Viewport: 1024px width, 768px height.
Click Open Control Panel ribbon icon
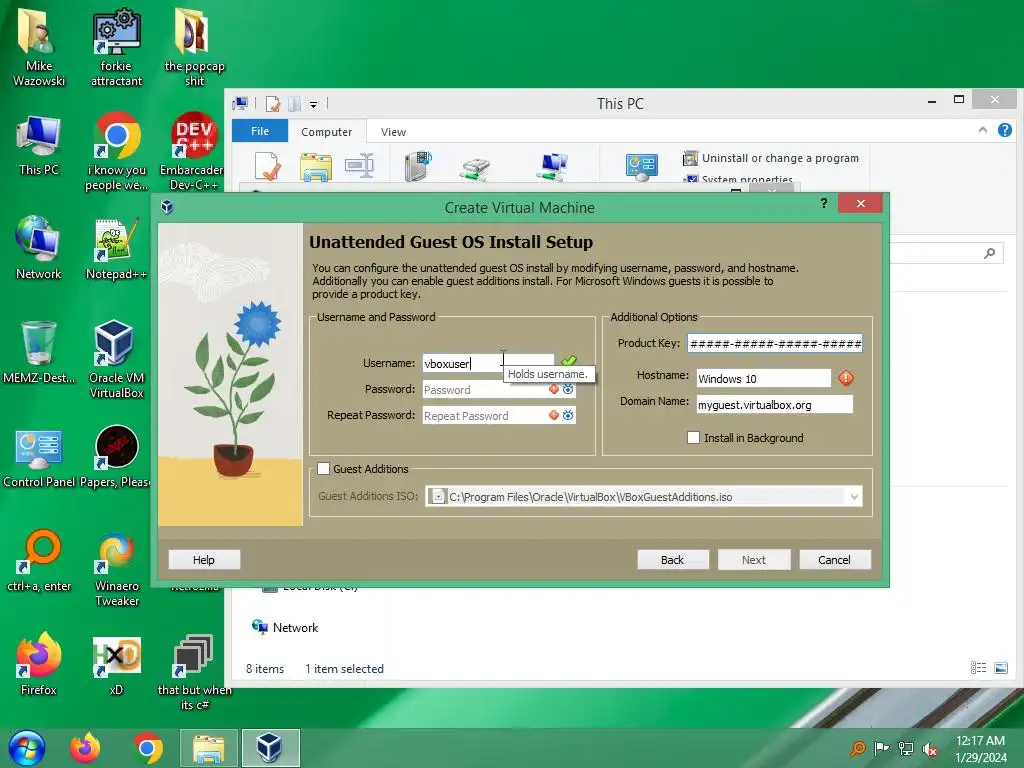coord(641,167)
